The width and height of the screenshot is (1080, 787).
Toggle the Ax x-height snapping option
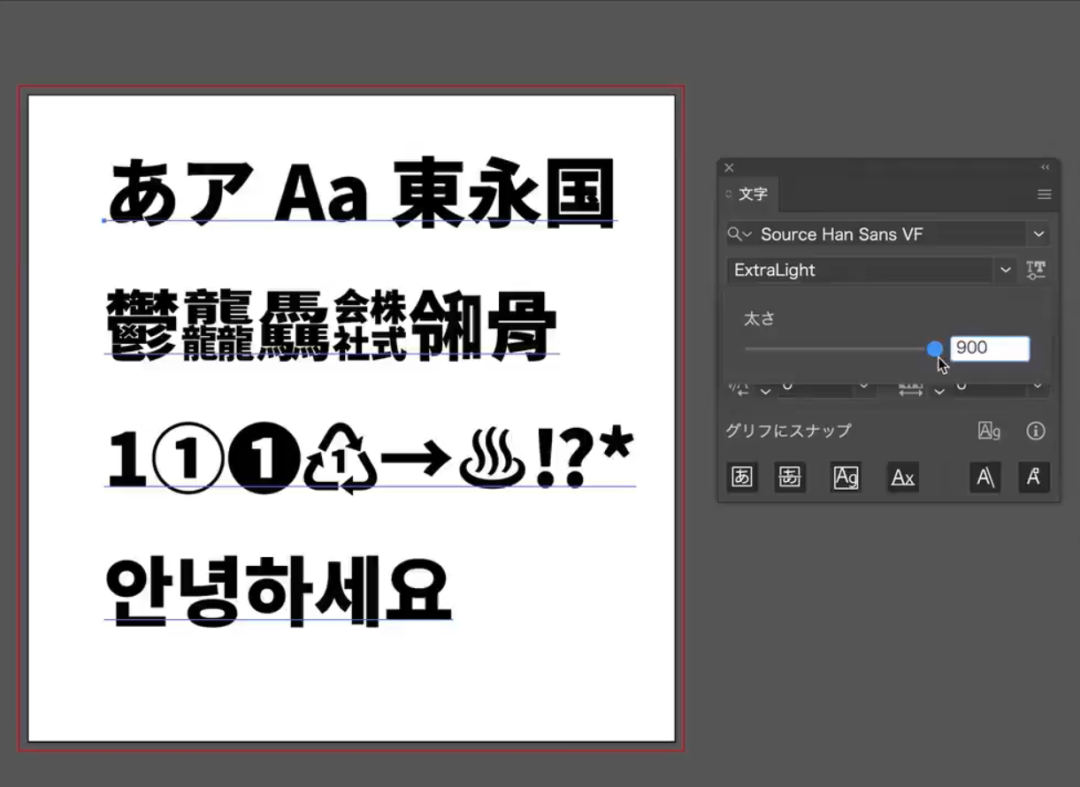click(903, 477)
